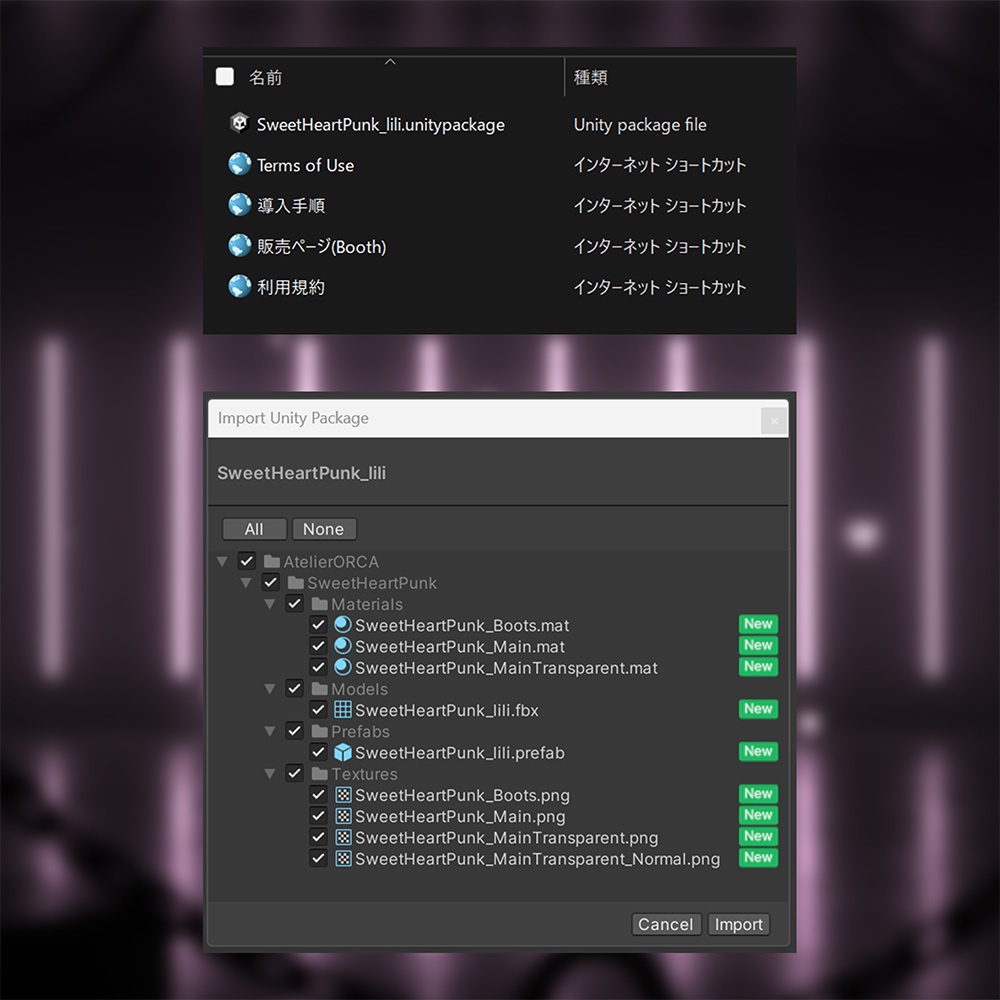Click the All selection button
Viewport: 1000px width, 1000px height.
coord(254,529)
